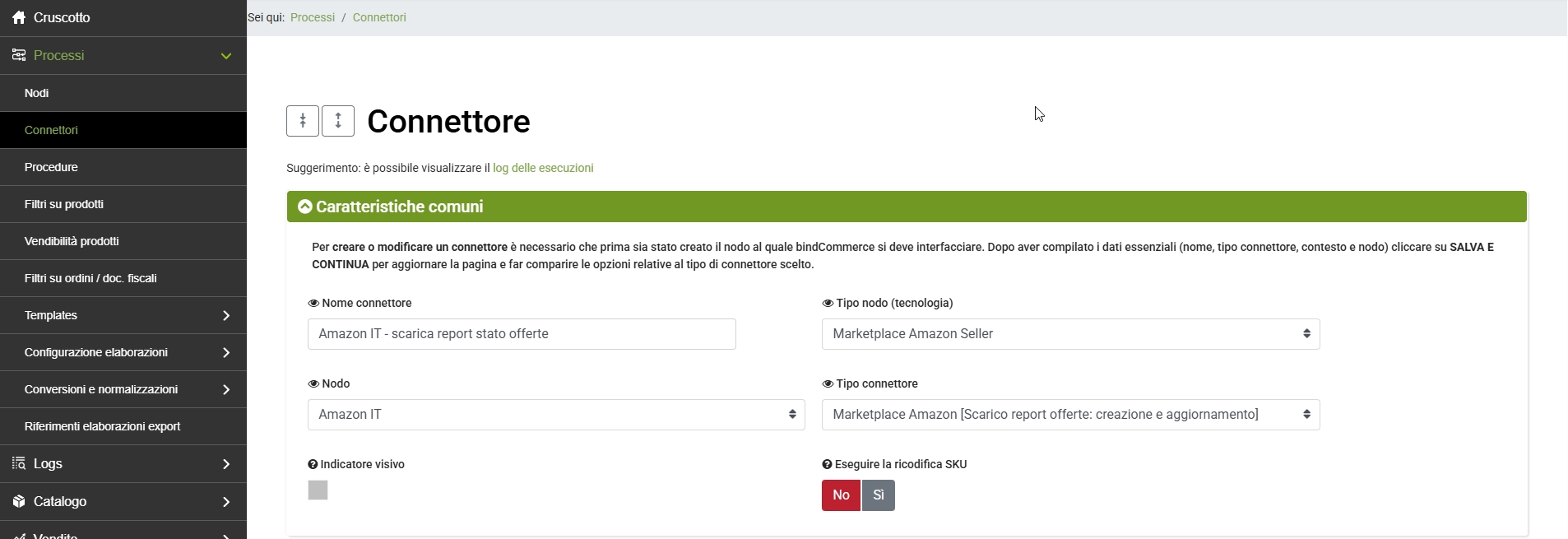Screen dimensions: 1568x539
Task: Open the Nodo dropdown showing Amazon IT
Action: [x=556, y=415]
